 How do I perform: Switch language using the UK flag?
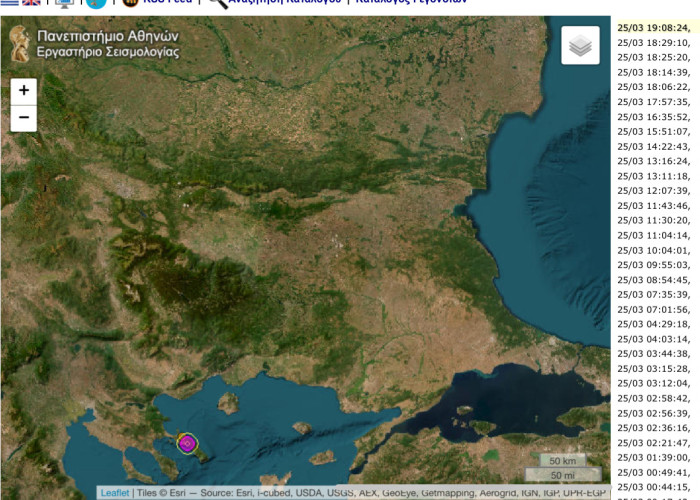(x=32, y=3)
